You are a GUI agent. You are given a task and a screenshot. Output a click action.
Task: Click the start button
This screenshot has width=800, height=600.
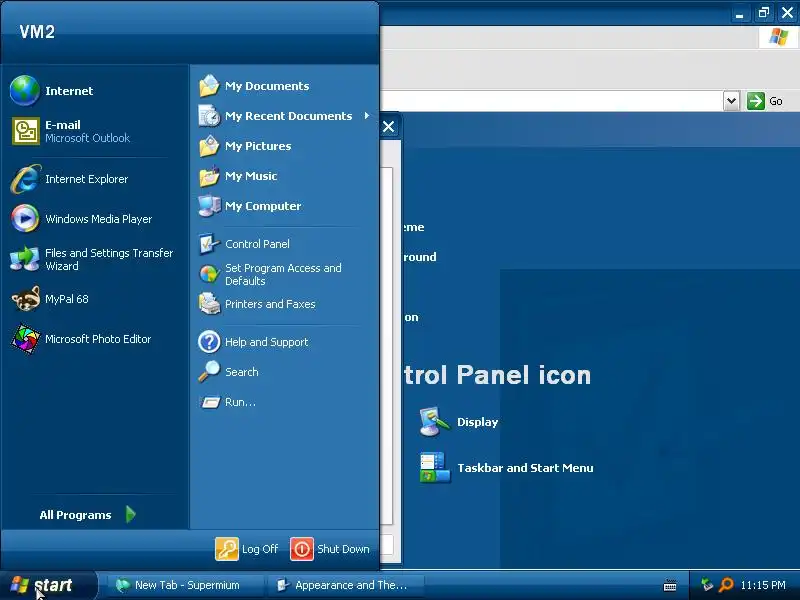(x=48, y=585)
